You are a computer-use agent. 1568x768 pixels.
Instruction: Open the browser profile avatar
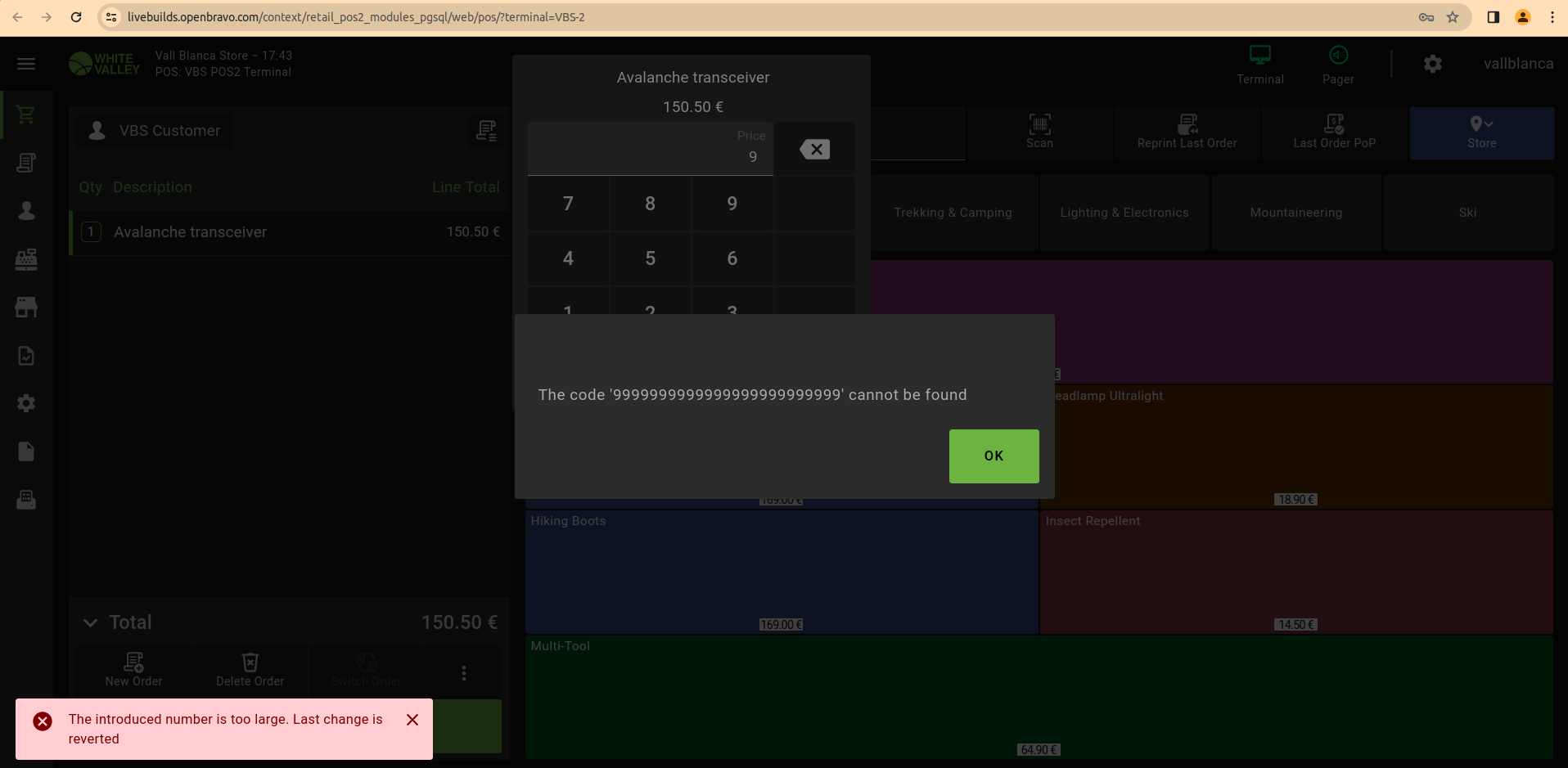(x=1523, y=17)
